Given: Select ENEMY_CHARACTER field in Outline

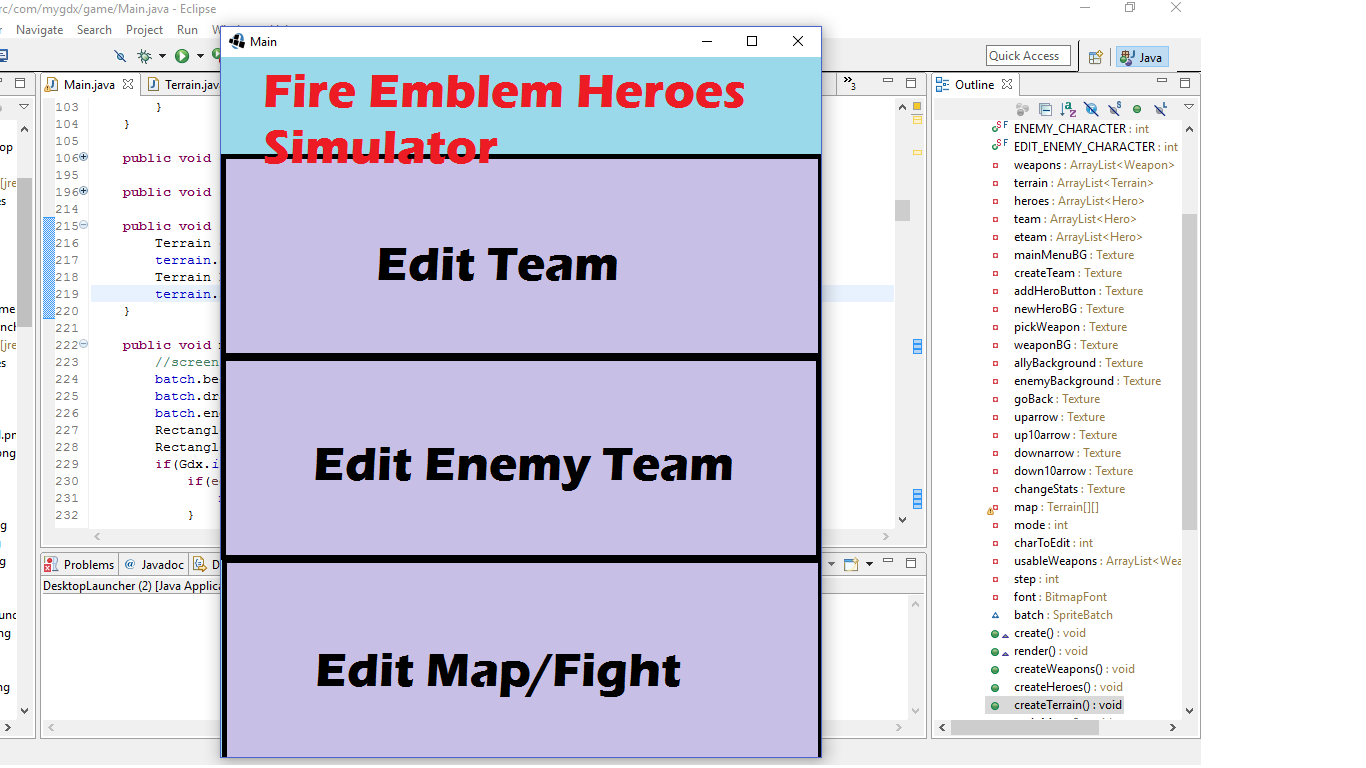Looking at the screenshot, I should click(x=1080, y=129).
